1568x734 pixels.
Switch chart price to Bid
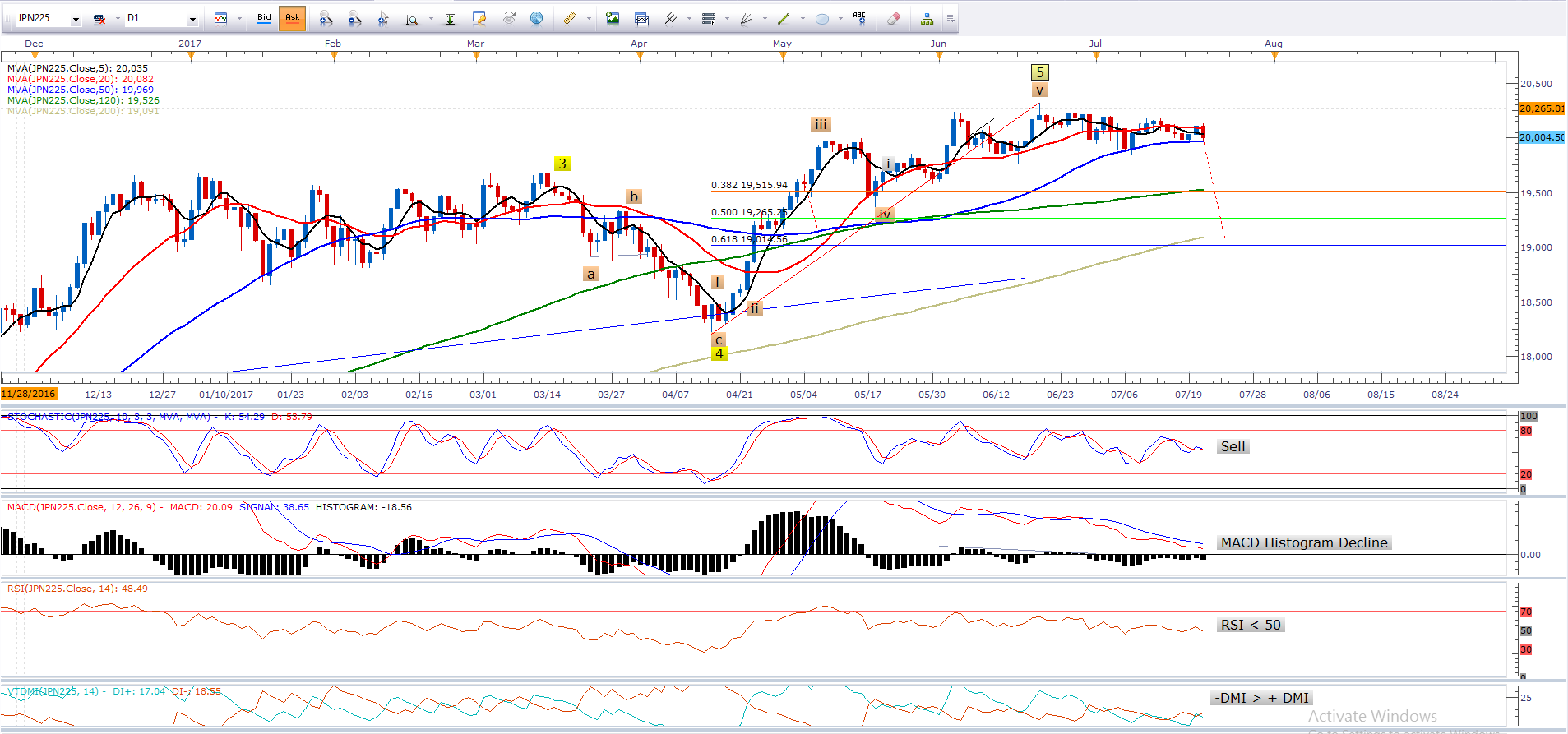tap(264, 18)
